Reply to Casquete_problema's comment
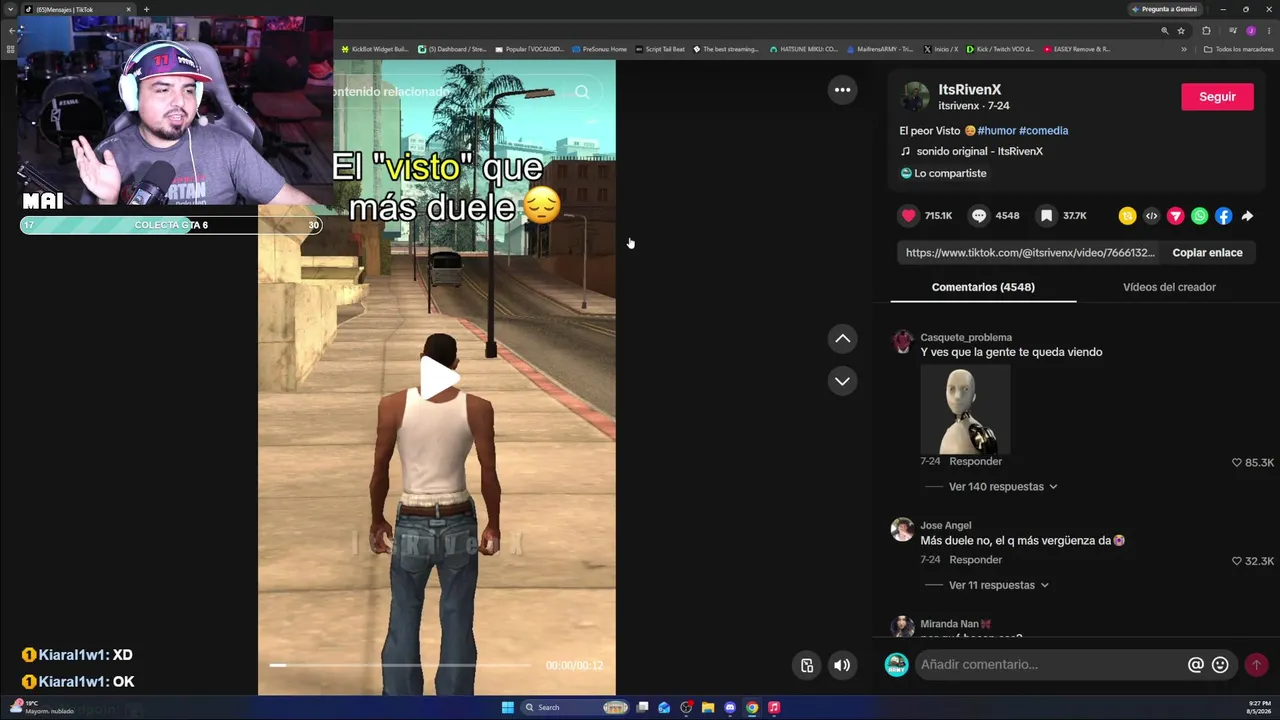1280x720 pixels. tap(975, 461)
